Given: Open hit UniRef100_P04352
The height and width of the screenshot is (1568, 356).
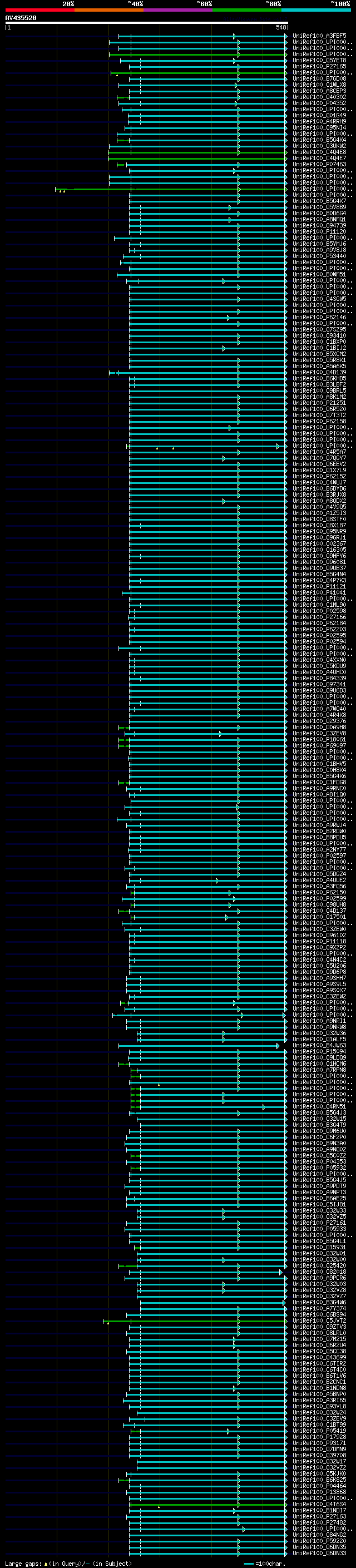Looking at the screenshot, I should (x=319, y=103).
